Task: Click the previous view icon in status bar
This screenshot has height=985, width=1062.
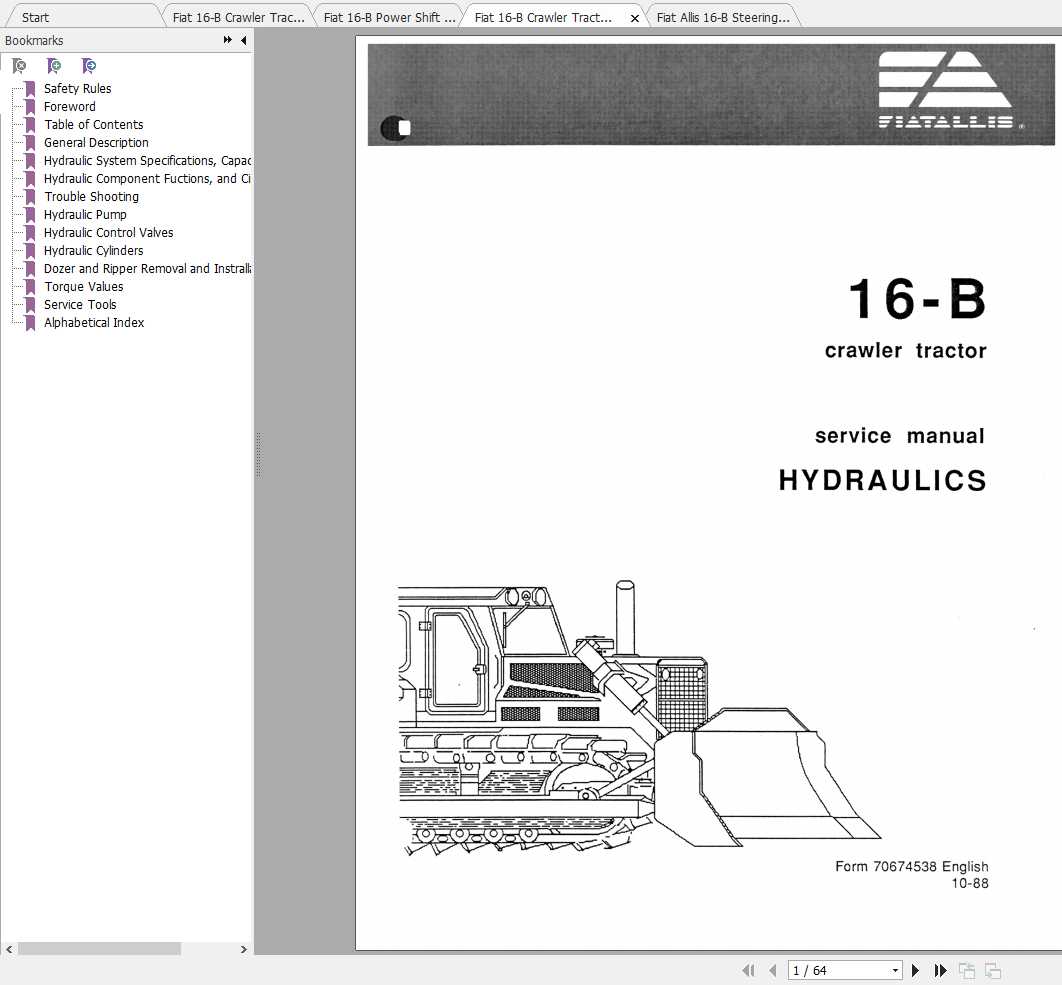Action: coord(967,970)
